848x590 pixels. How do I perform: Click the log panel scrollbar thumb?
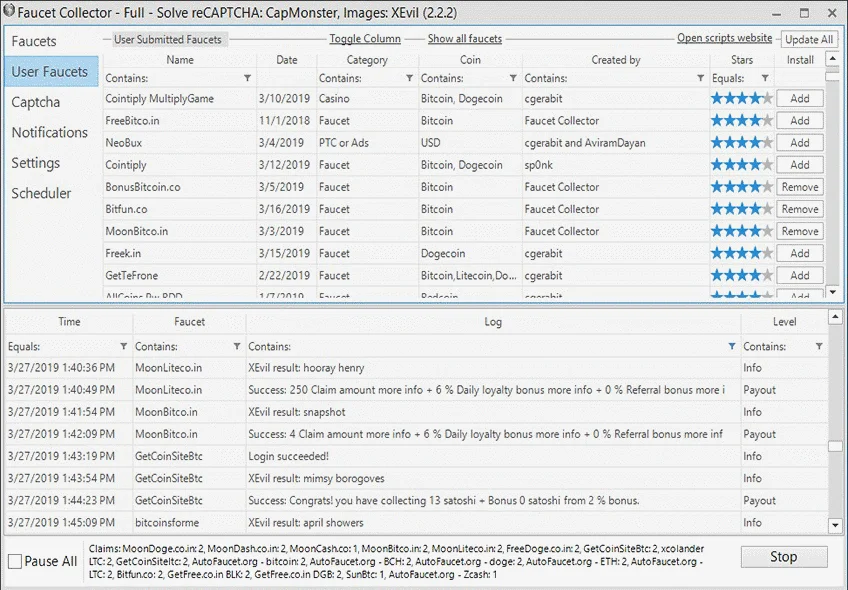[835, 446]
